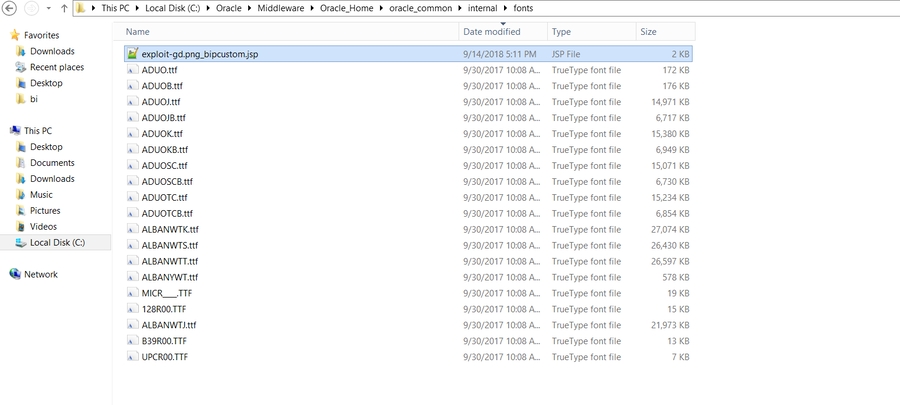Click the font icon beside ALBANWTK.ttf
The width and height of the screenshot is (900, 405).
pyautogui.click(x=133, y=229)
